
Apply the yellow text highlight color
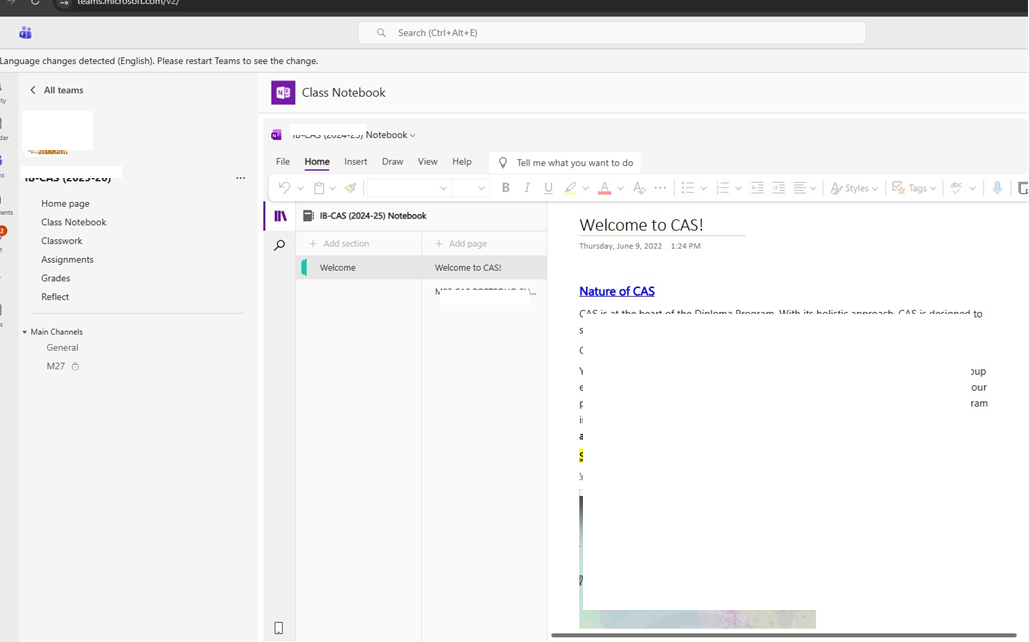tap(570, 188)
